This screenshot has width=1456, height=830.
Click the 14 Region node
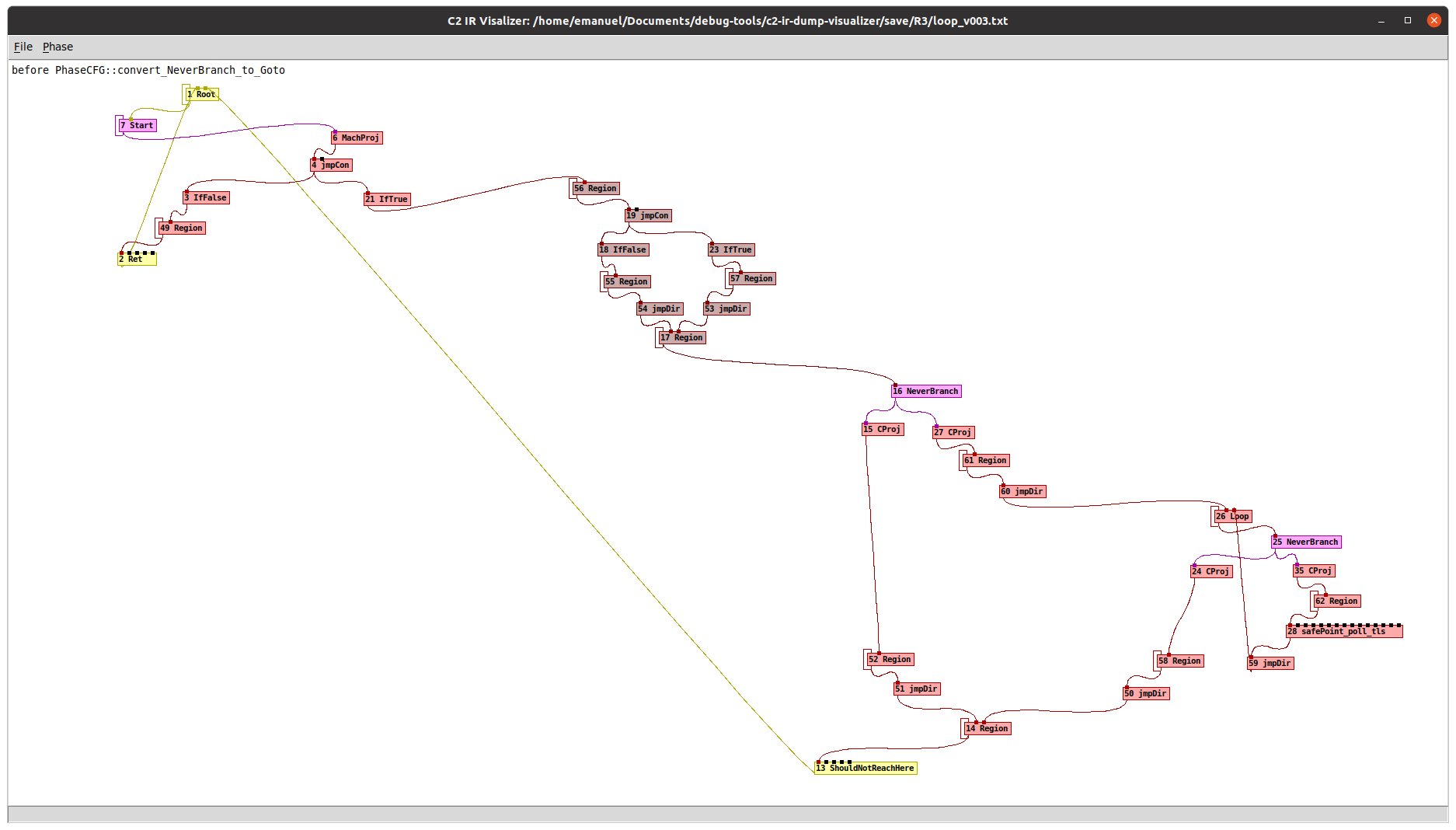click(987, 729)
